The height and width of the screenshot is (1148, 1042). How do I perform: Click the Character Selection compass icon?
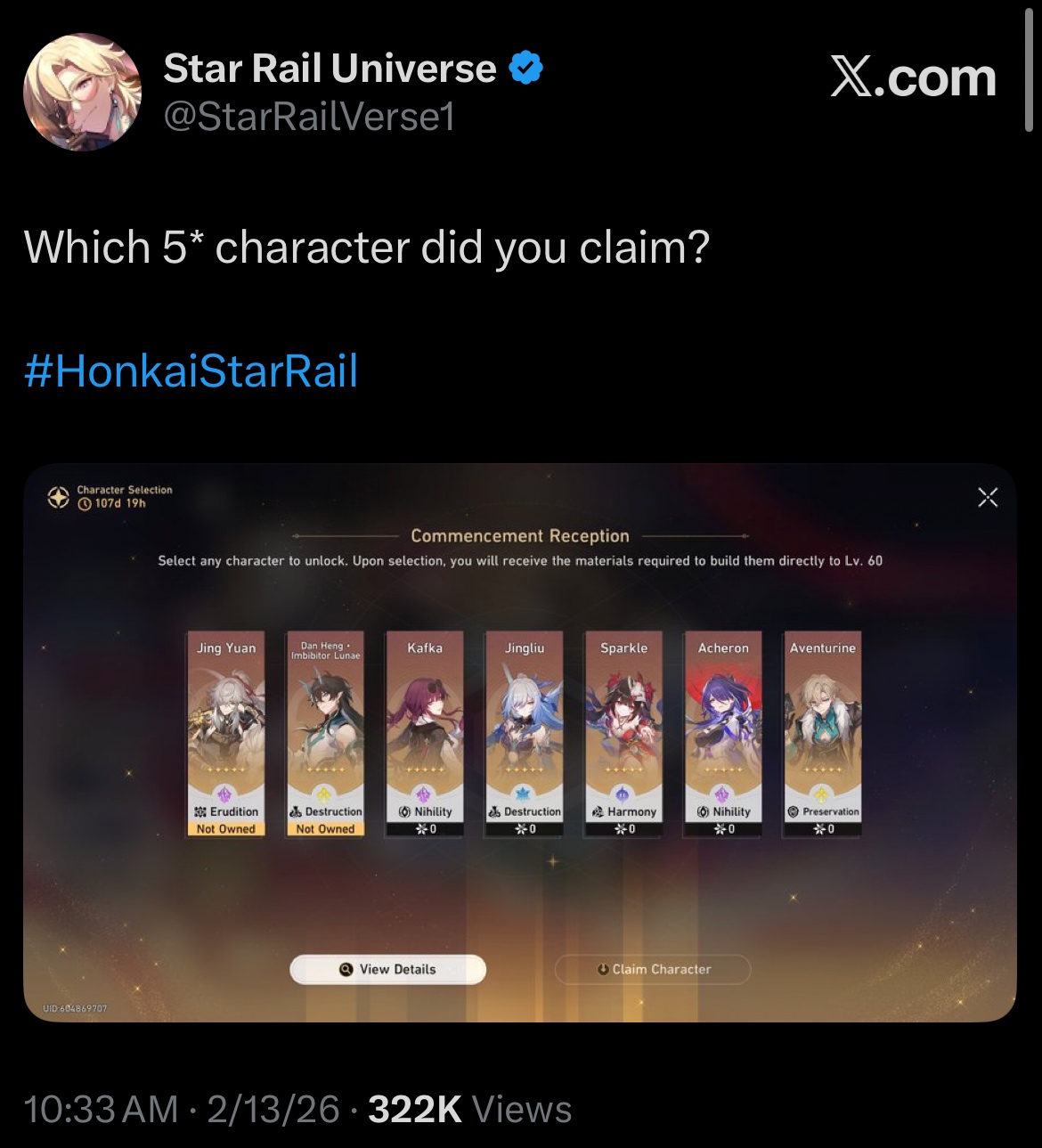point(59,497)
